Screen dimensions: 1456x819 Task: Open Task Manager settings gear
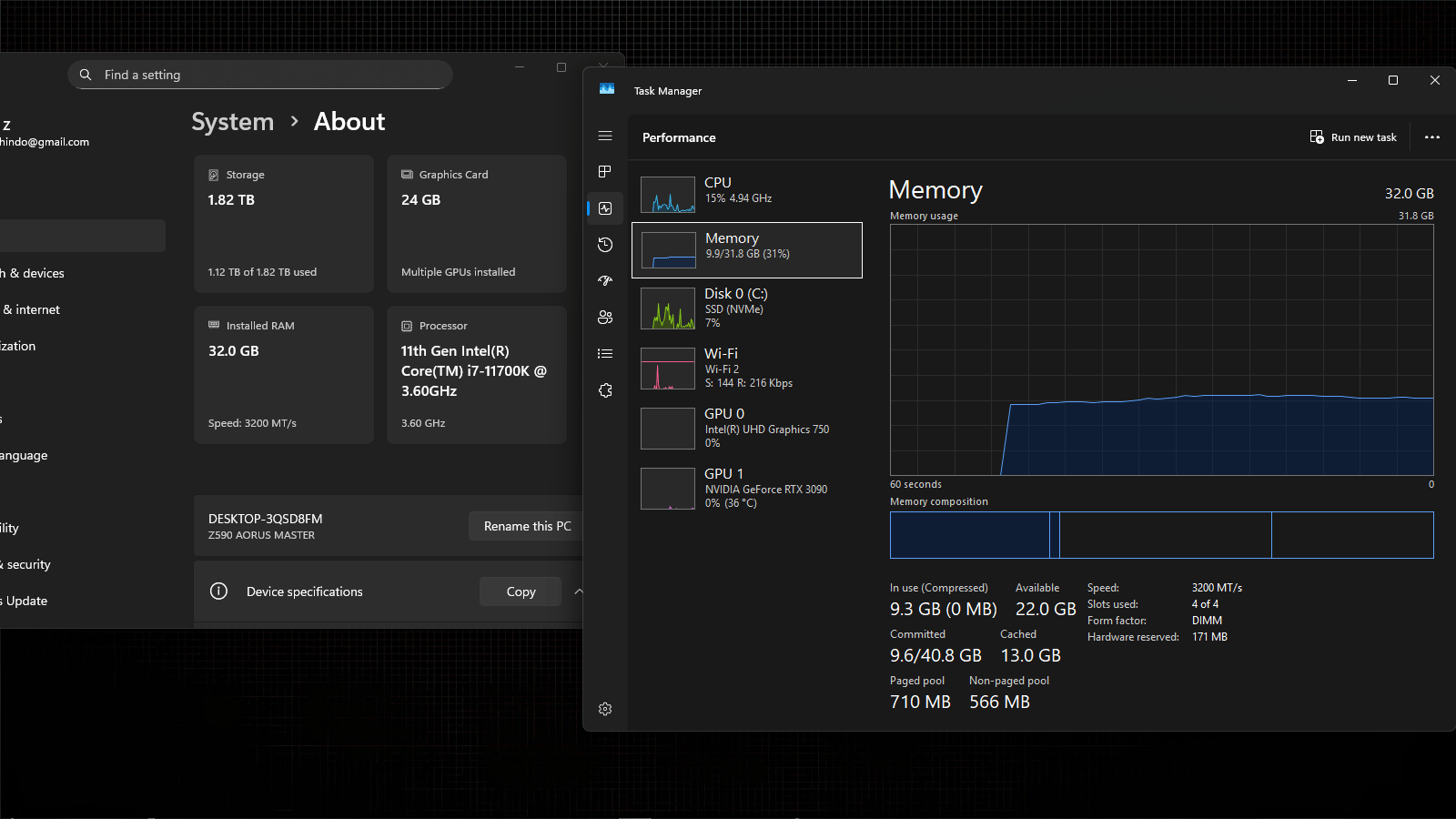pyautogui.click(x=605, y=709)
